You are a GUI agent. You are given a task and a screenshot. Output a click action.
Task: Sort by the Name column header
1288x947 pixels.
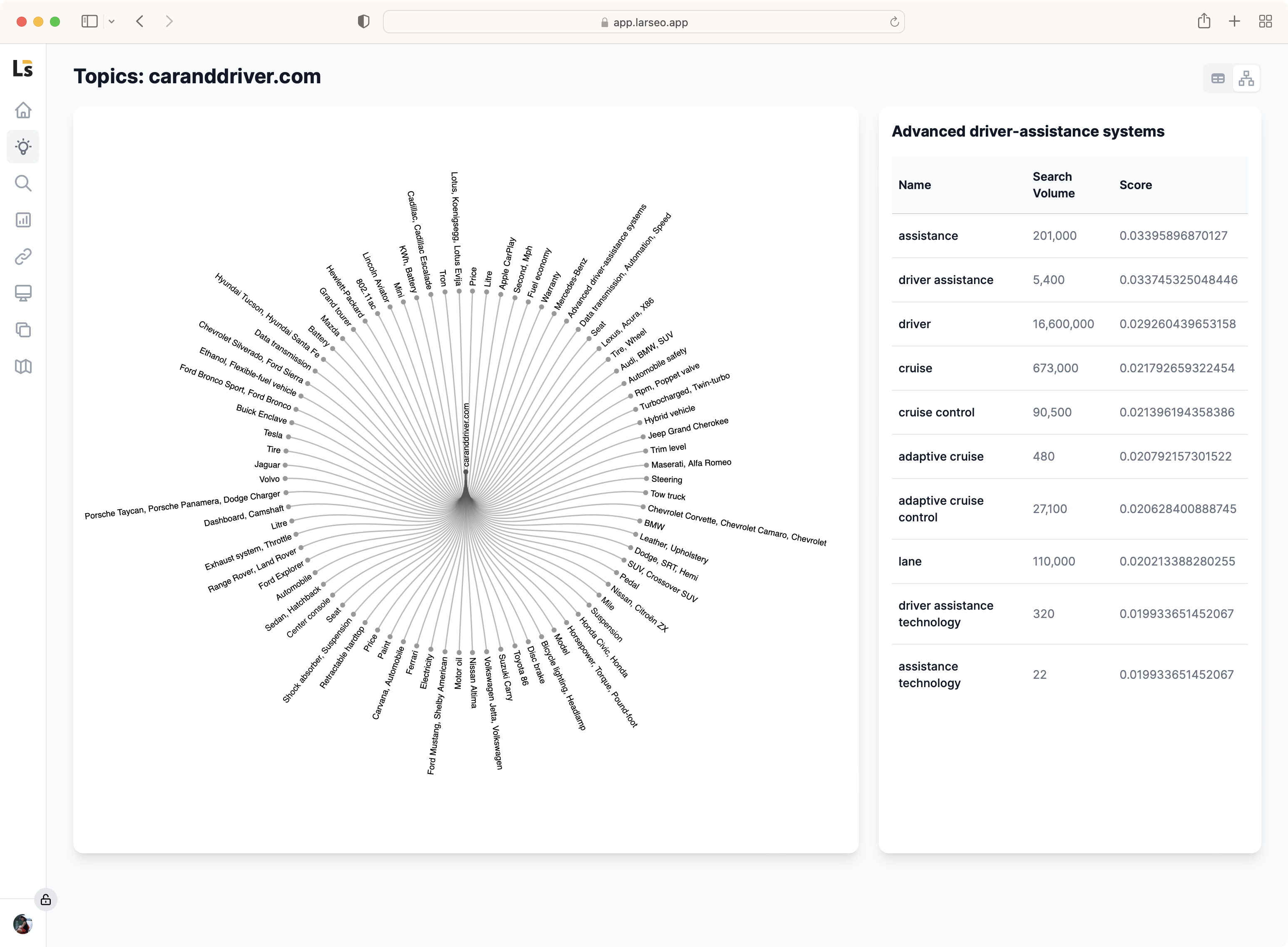click(x=915, y=185)
